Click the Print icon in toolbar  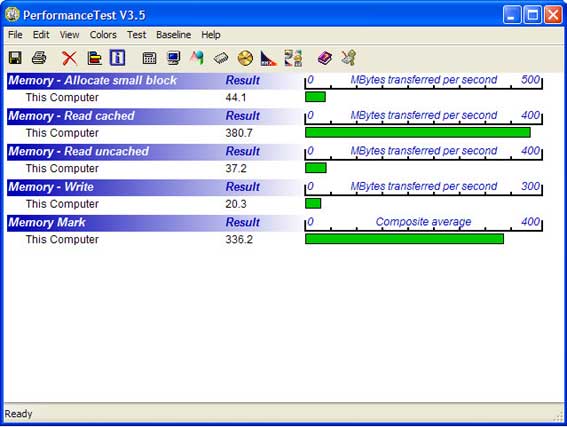click(39, 58)
